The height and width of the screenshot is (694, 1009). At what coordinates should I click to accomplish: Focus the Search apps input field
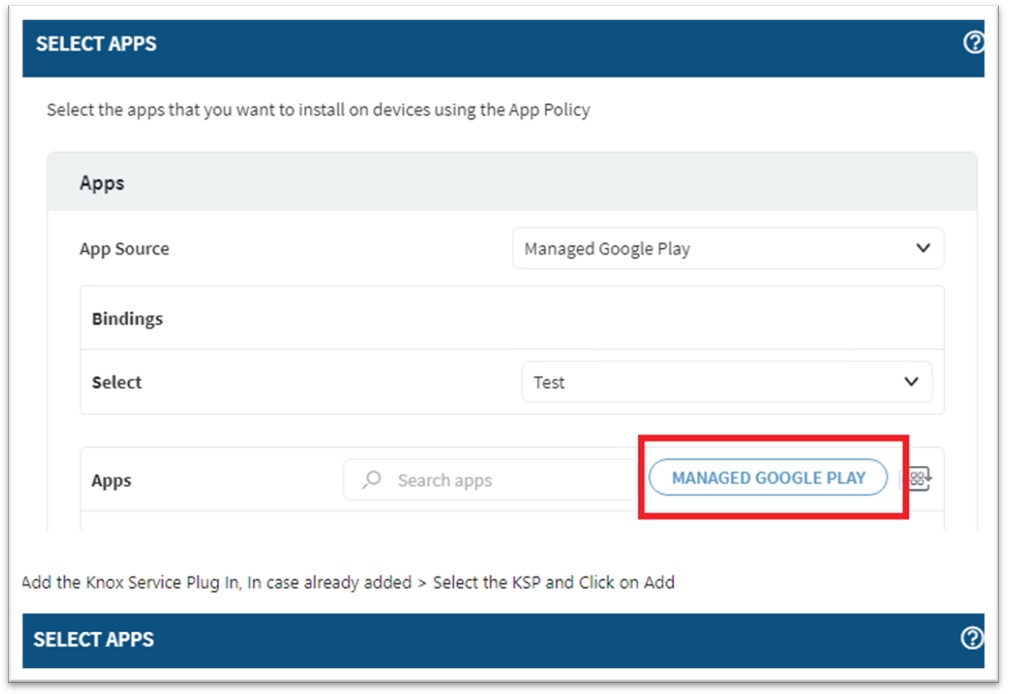click(x=500, y=481)
